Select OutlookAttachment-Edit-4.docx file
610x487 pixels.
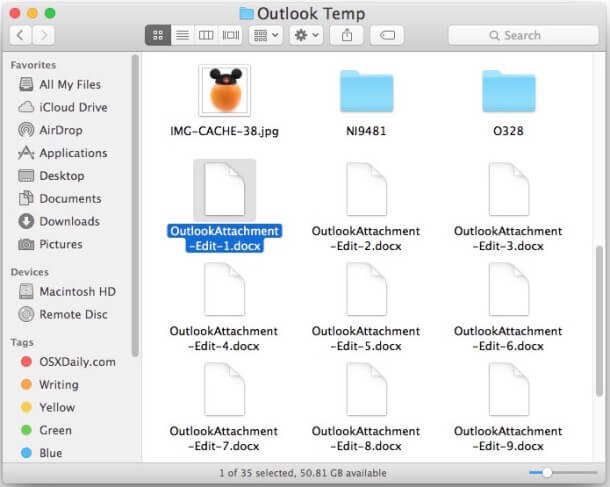click(x=224, y=289)
